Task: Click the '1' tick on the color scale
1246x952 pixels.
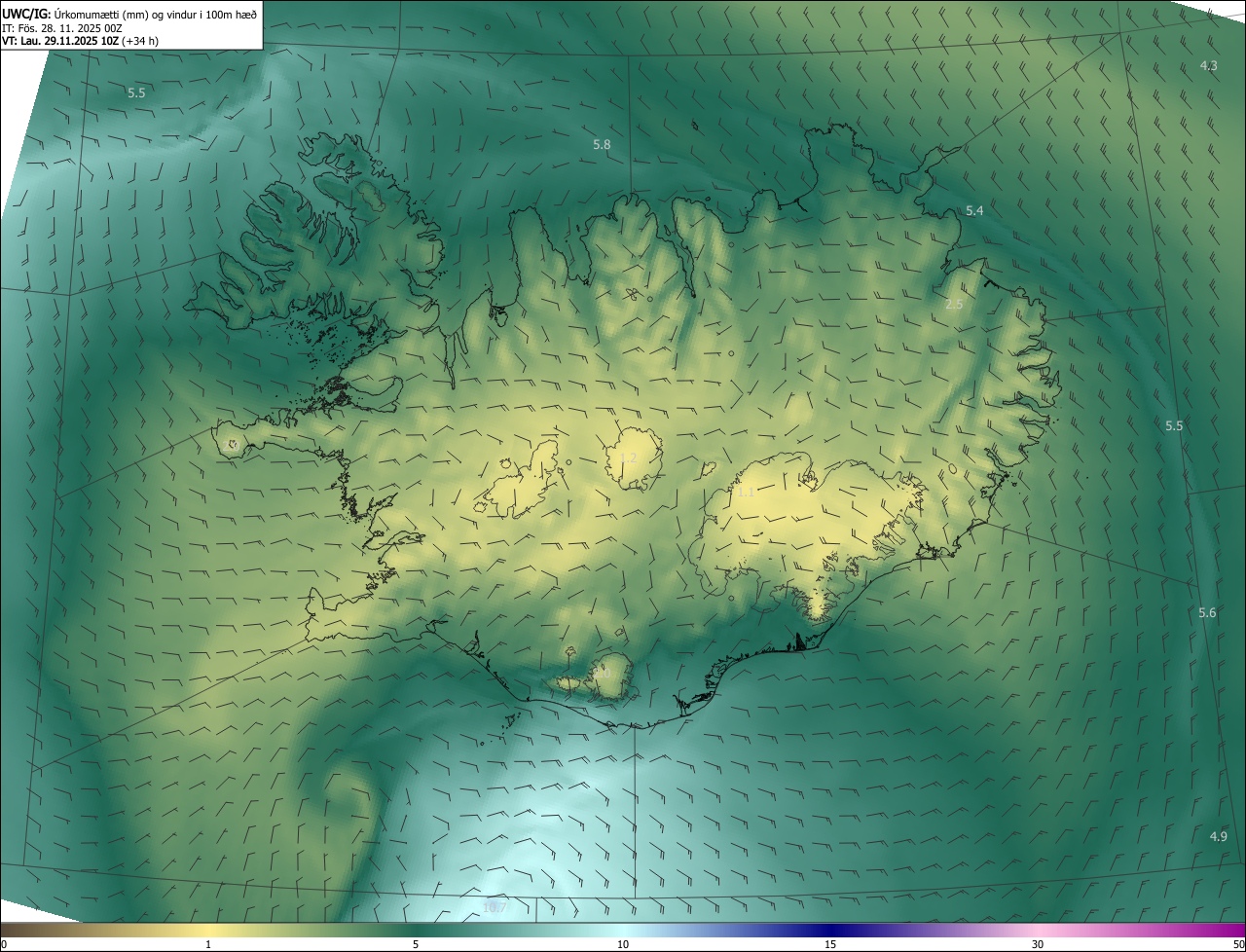Action: tap(208, 944)
